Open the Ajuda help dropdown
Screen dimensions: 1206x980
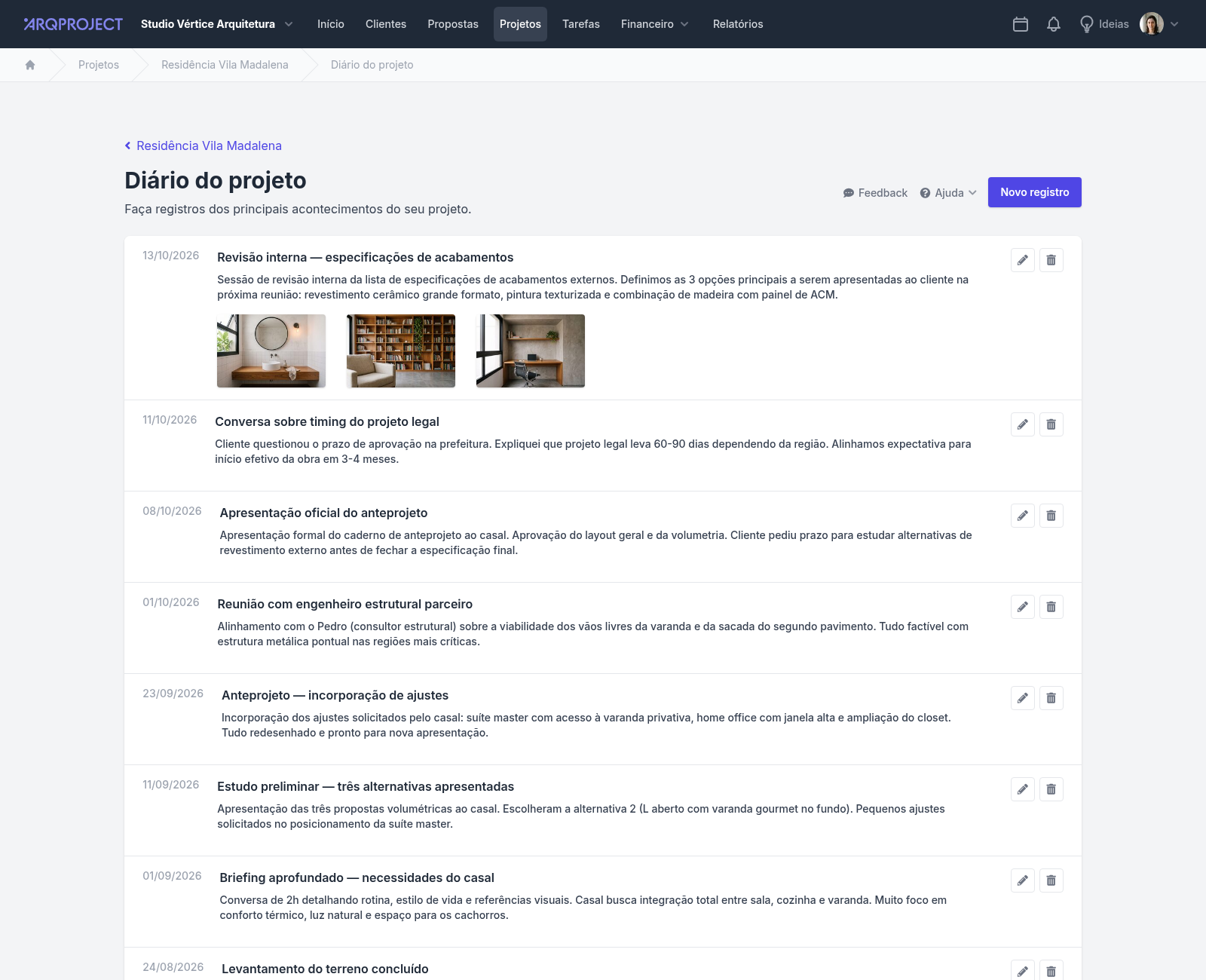[x=948, y=193]
